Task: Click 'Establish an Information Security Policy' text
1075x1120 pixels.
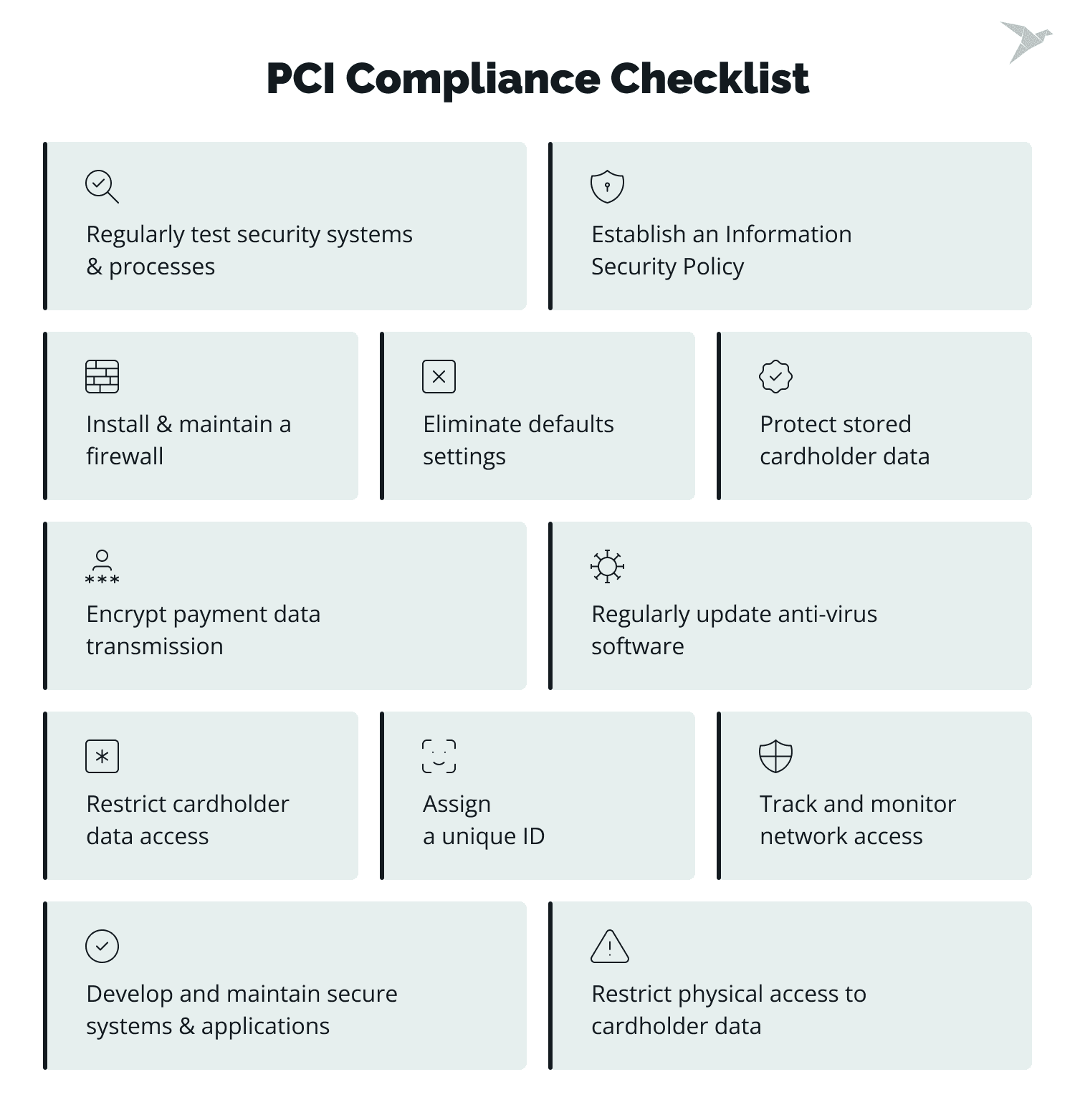Action: click(721, 250)
